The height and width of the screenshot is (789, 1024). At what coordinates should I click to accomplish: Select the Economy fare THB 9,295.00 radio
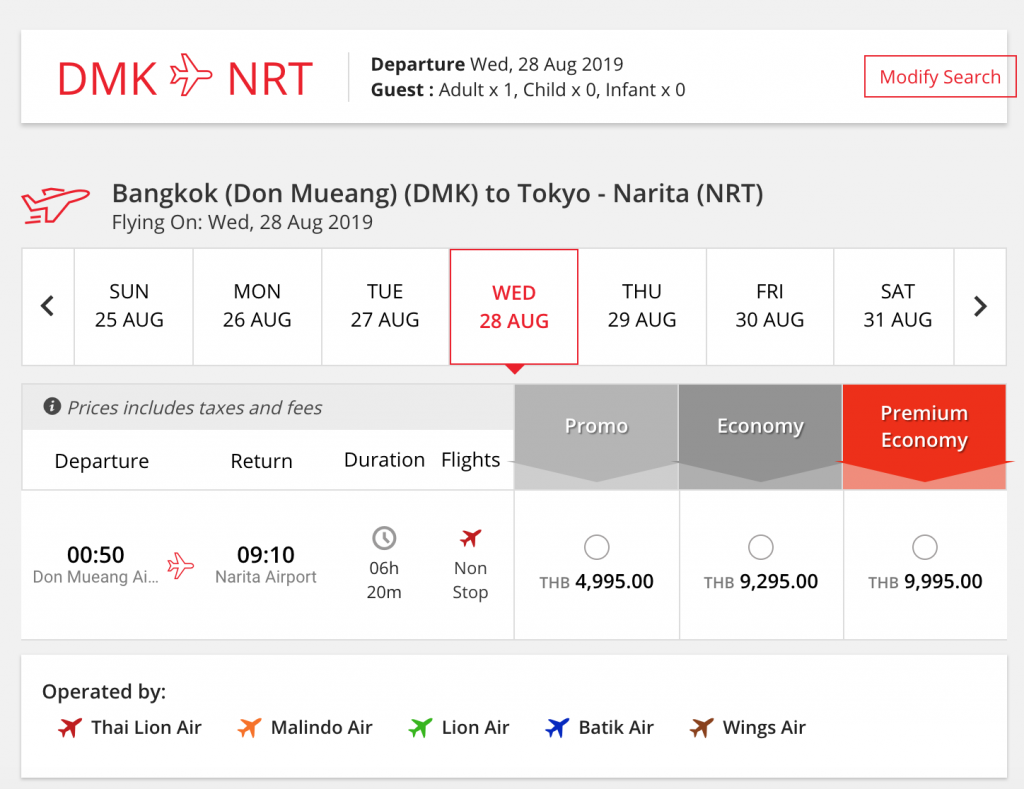(x=761, y=547)
